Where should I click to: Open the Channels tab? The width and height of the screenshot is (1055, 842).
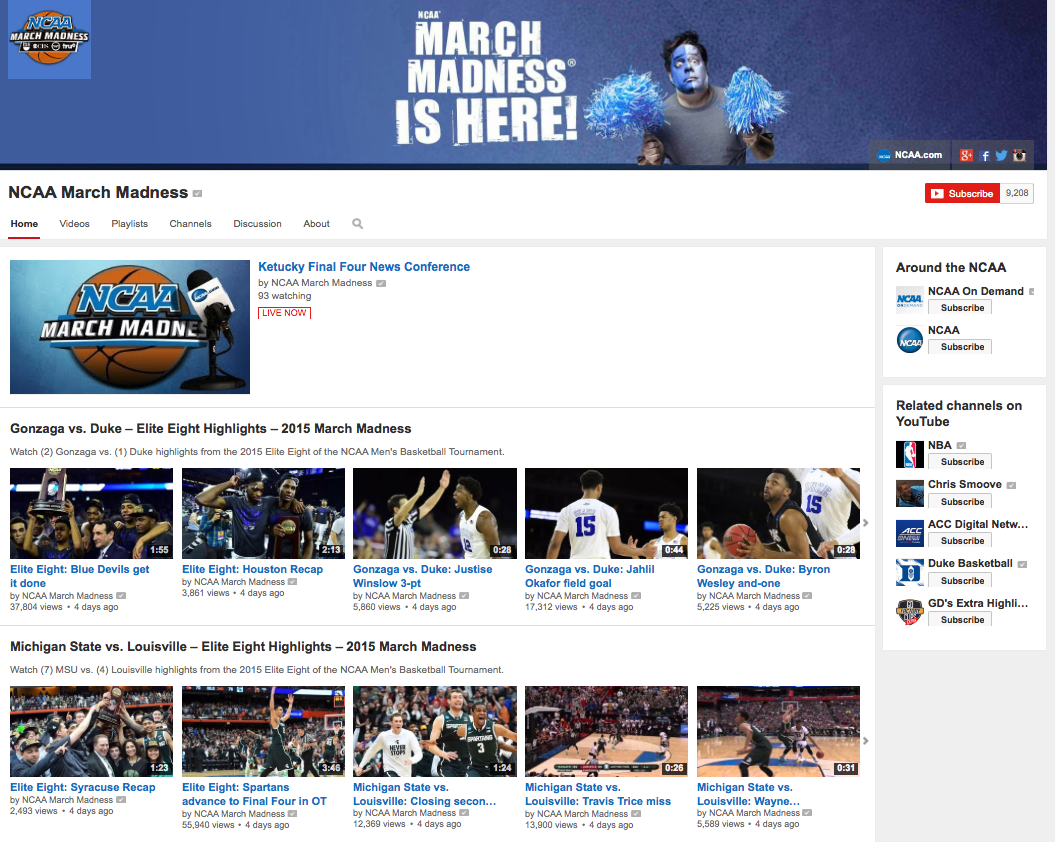click(190, 223)
